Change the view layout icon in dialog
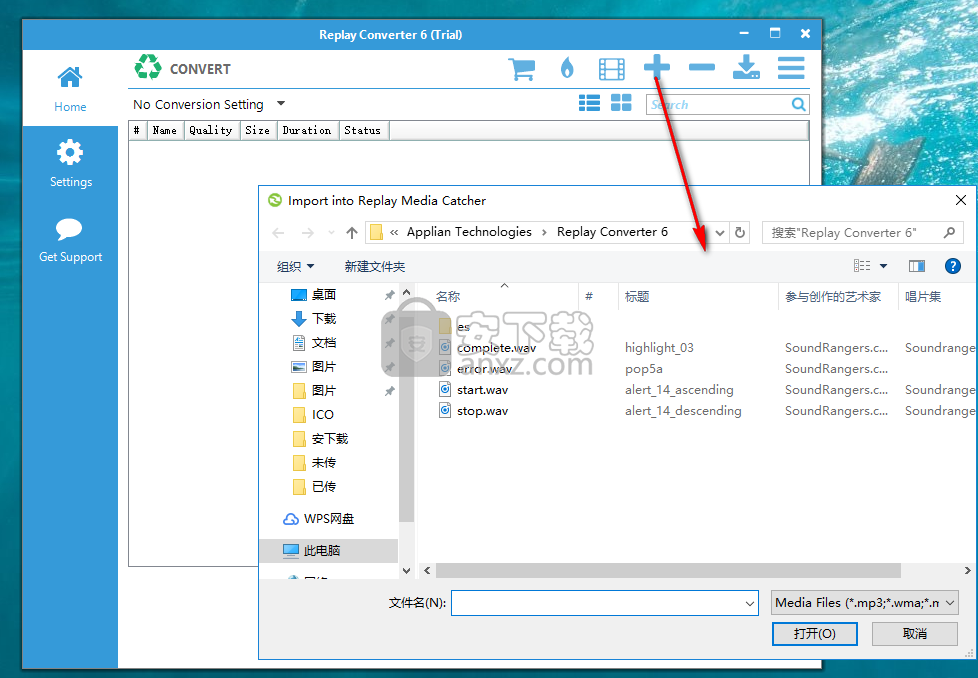The width and height of the screenshot is (978, 678). pos(862,266)
